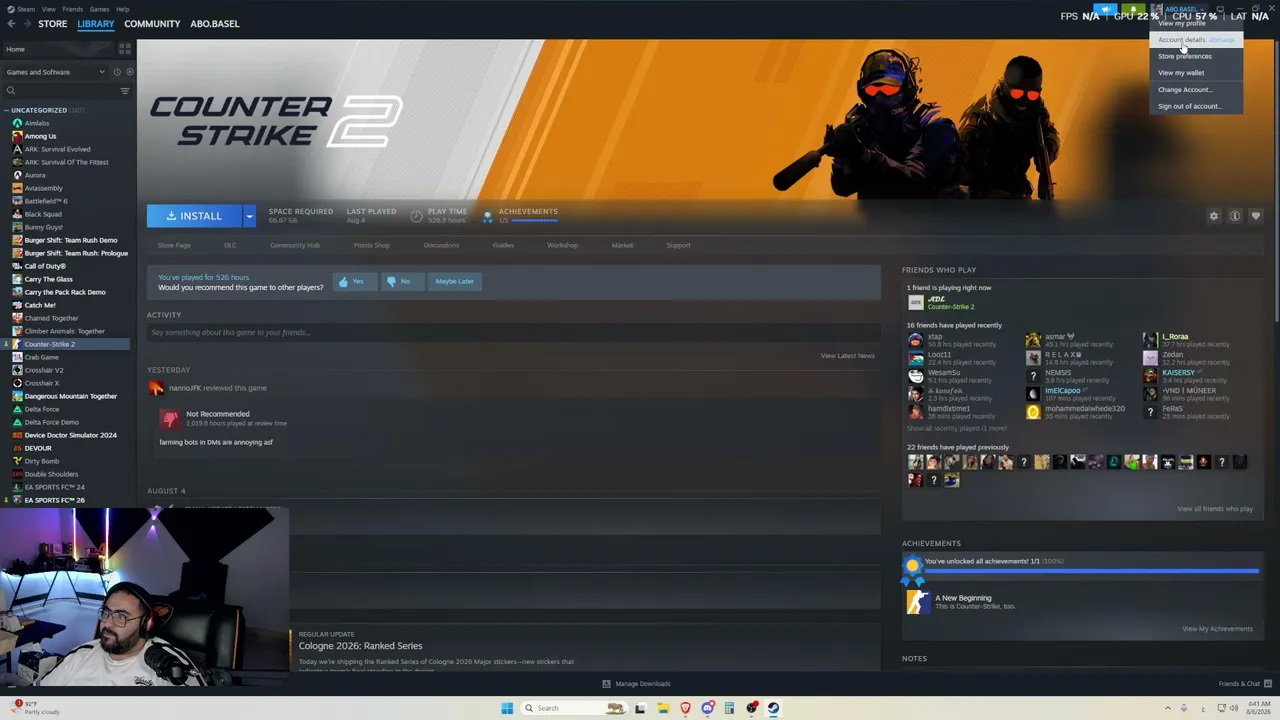Open the Workshop link
1280x720 pixels.
click(x=562, y=245)
